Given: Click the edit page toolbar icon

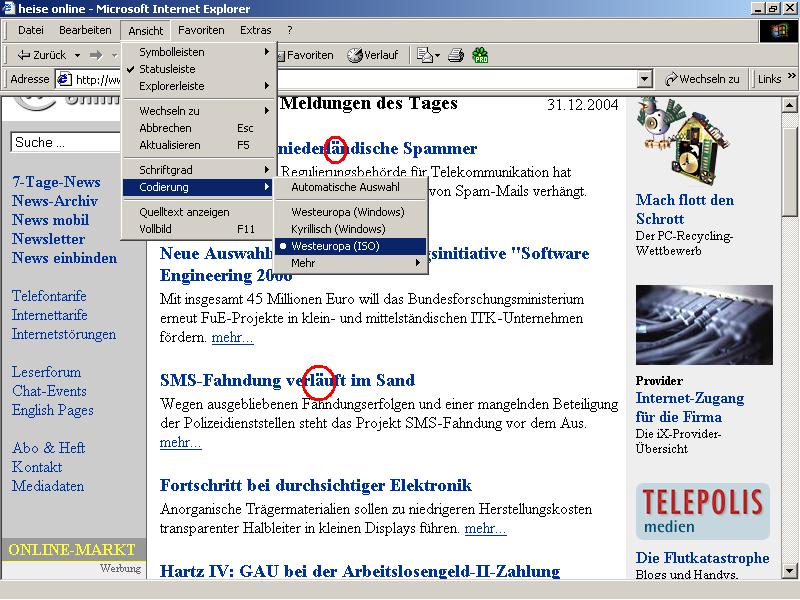Looking at the screenshot, I should coord(424,55).
